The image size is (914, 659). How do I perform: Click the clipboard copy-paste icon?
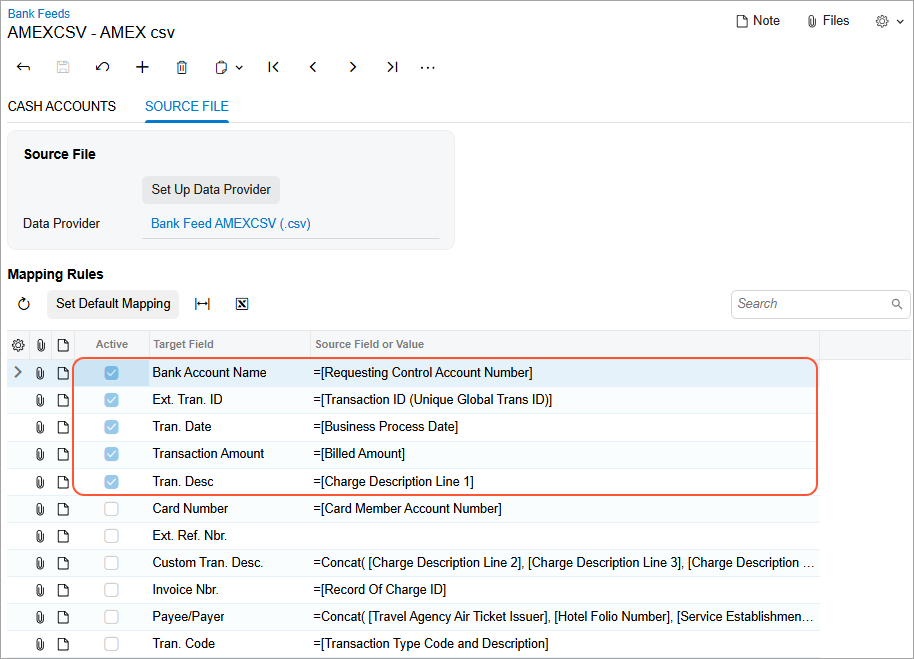[x=221, y=68]
